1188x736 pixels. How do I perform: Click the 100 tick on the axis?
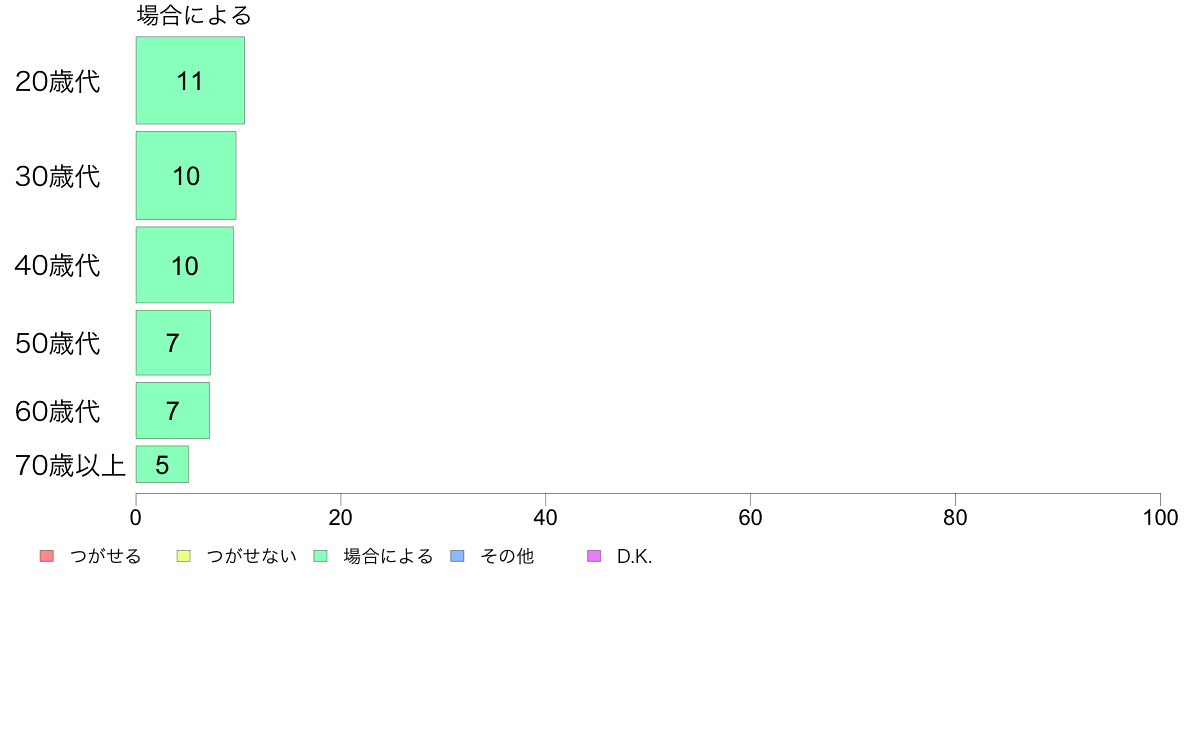pyautogui.click(x=1160, y=518)
